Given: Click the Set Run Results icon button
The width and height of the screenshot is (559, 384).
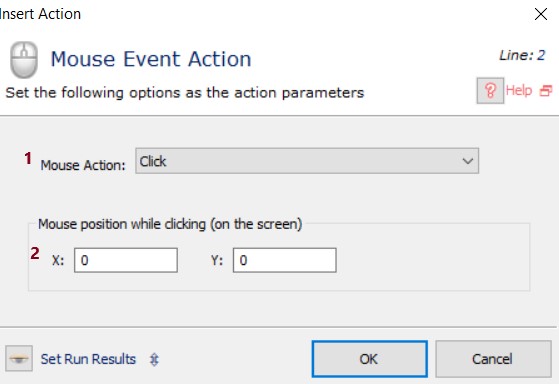Looking at the screenshot, I should 19,358.
